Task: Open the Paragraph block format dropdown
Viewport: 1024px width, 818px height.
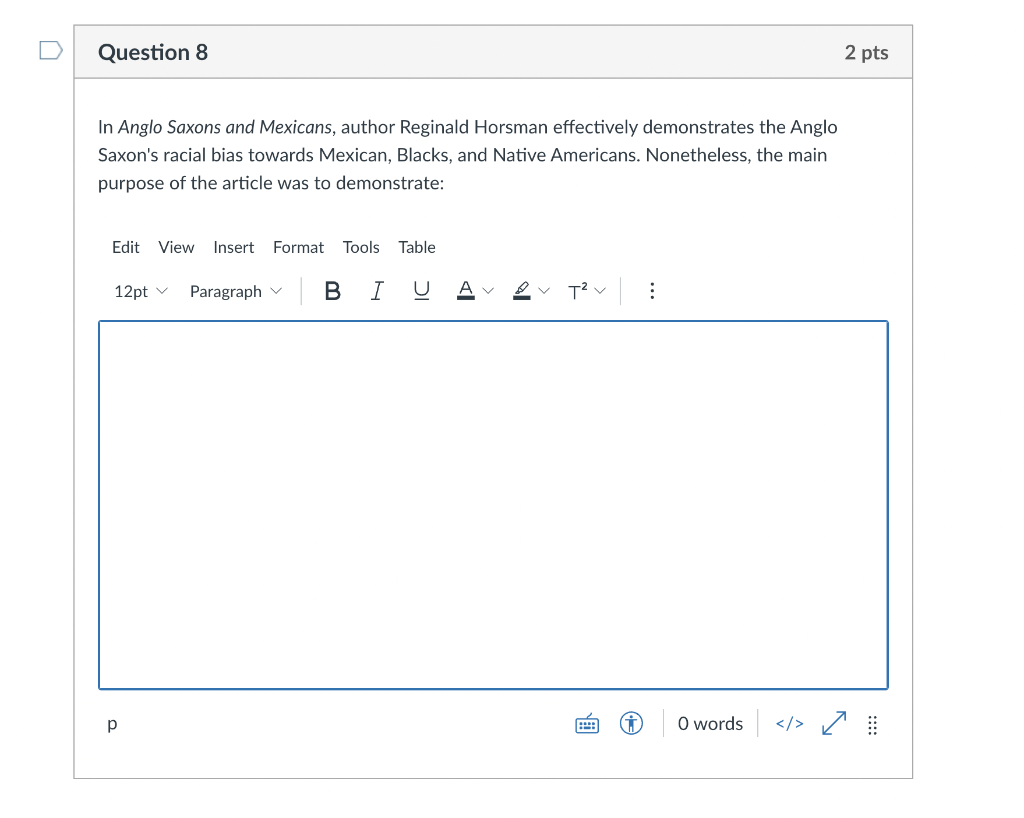Action: 235,292
